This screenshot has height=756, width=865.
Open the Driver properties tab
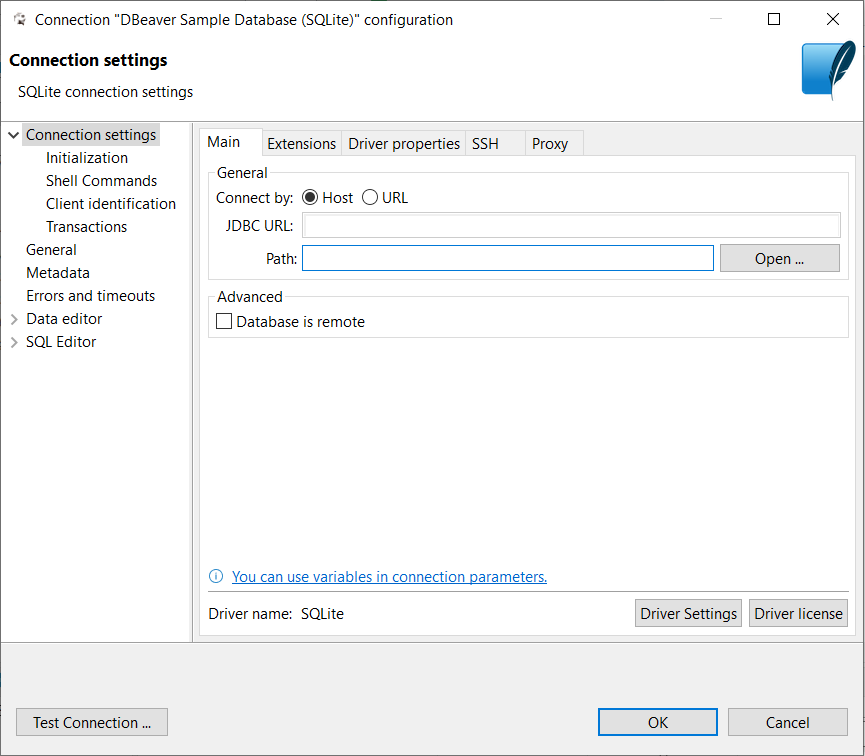pyautogui.click(x=404, y=144)
